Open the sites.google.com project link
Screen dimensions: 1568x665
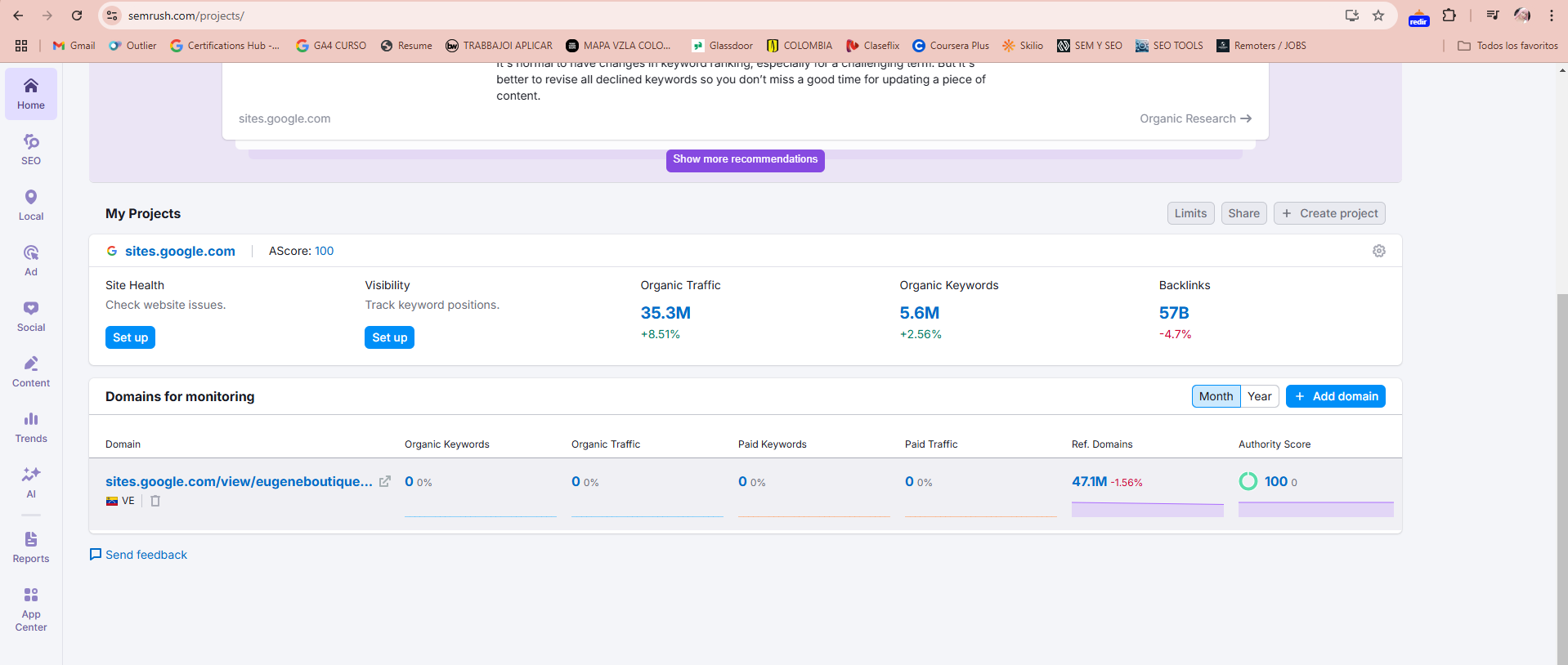(x=180, y=251)
